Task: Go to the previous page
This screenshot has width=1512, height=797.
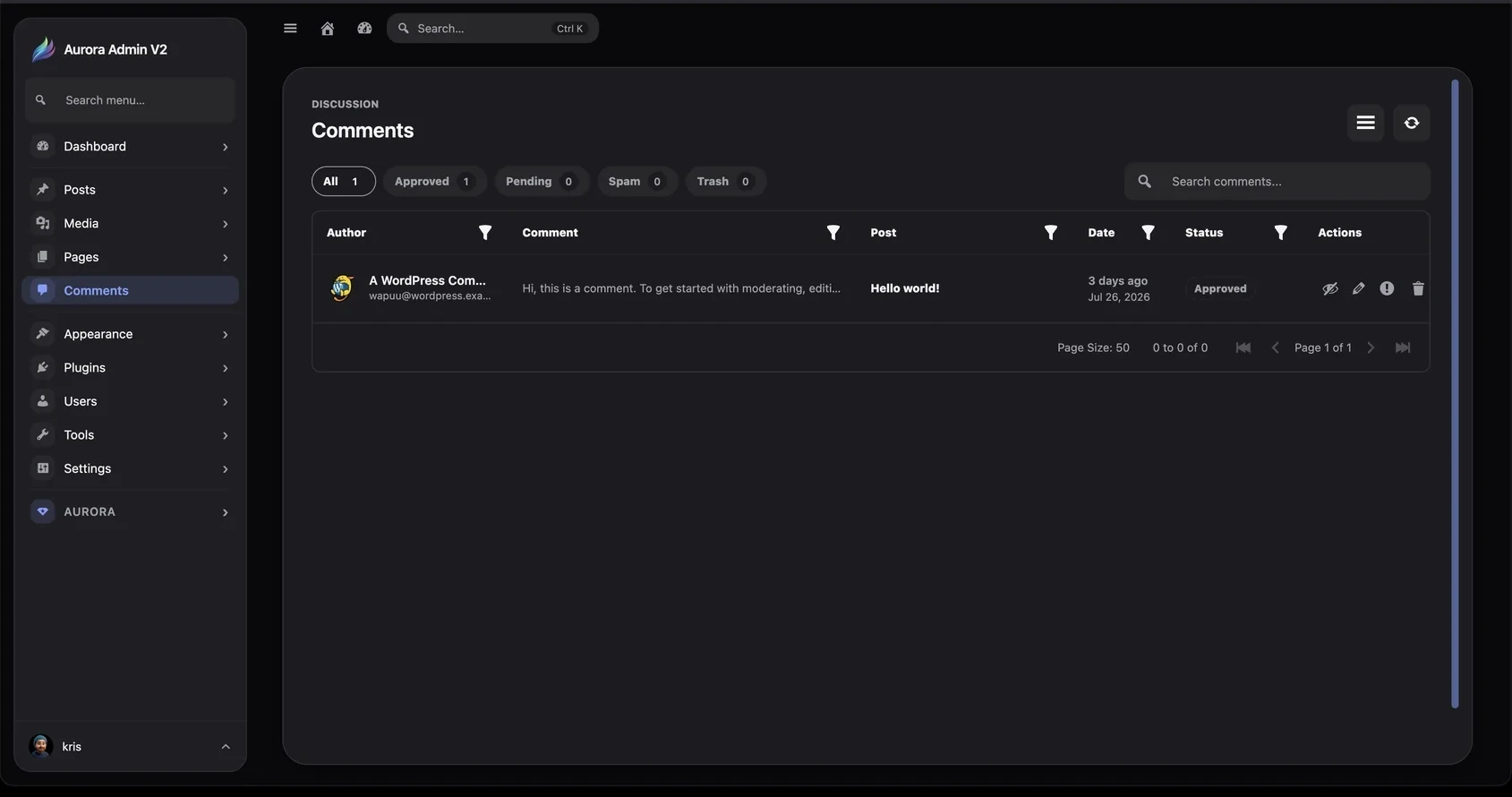Action: pos(1276,347)
